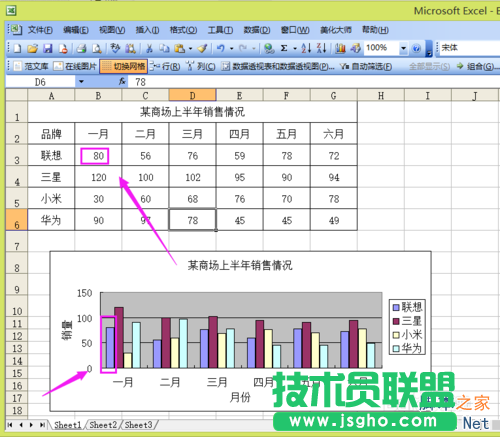The width and height of the screenshot is (500, 437).
Task: Click the 列(C) toolbar button
Action: 201,66
